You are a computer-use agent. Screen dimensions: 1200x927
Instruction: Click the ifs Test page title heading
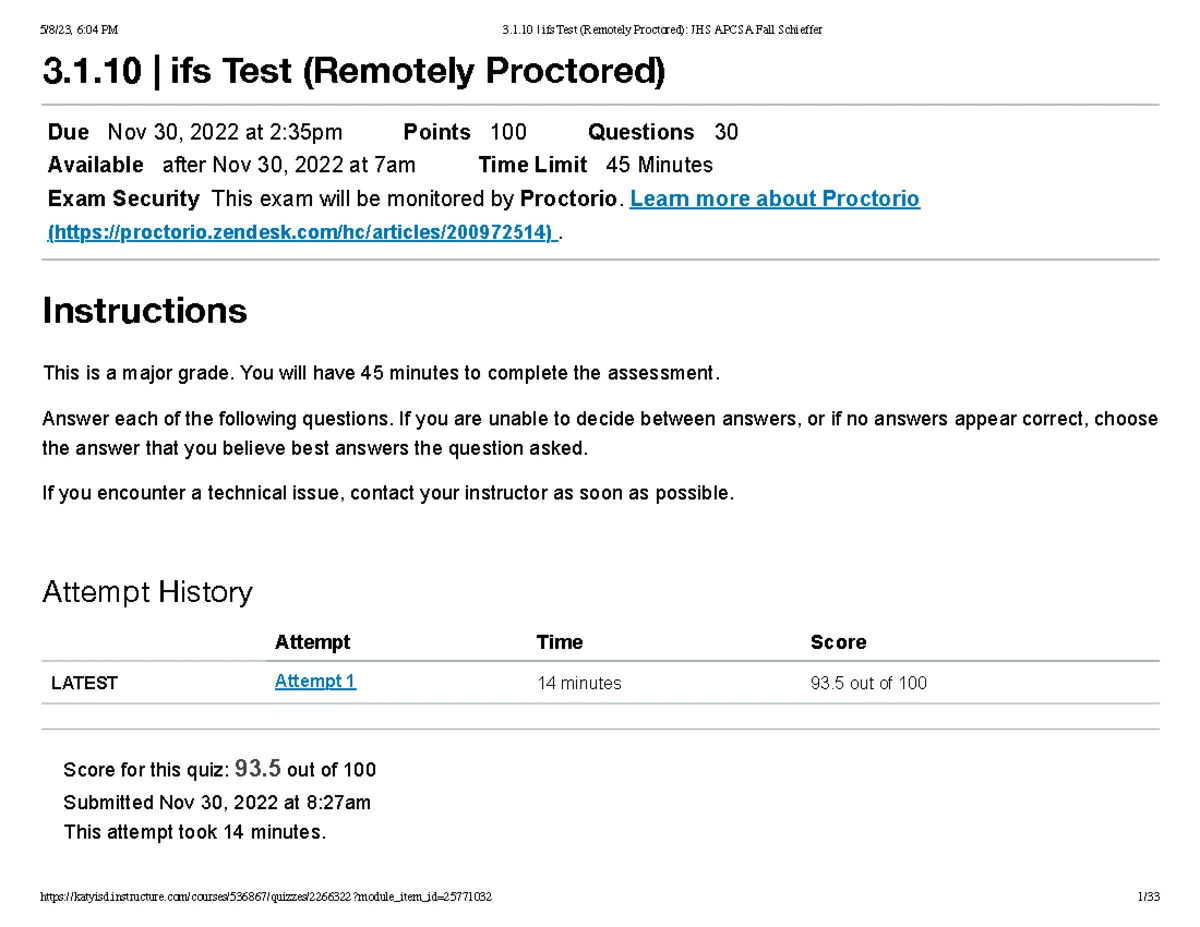click(x=353, y=72)
